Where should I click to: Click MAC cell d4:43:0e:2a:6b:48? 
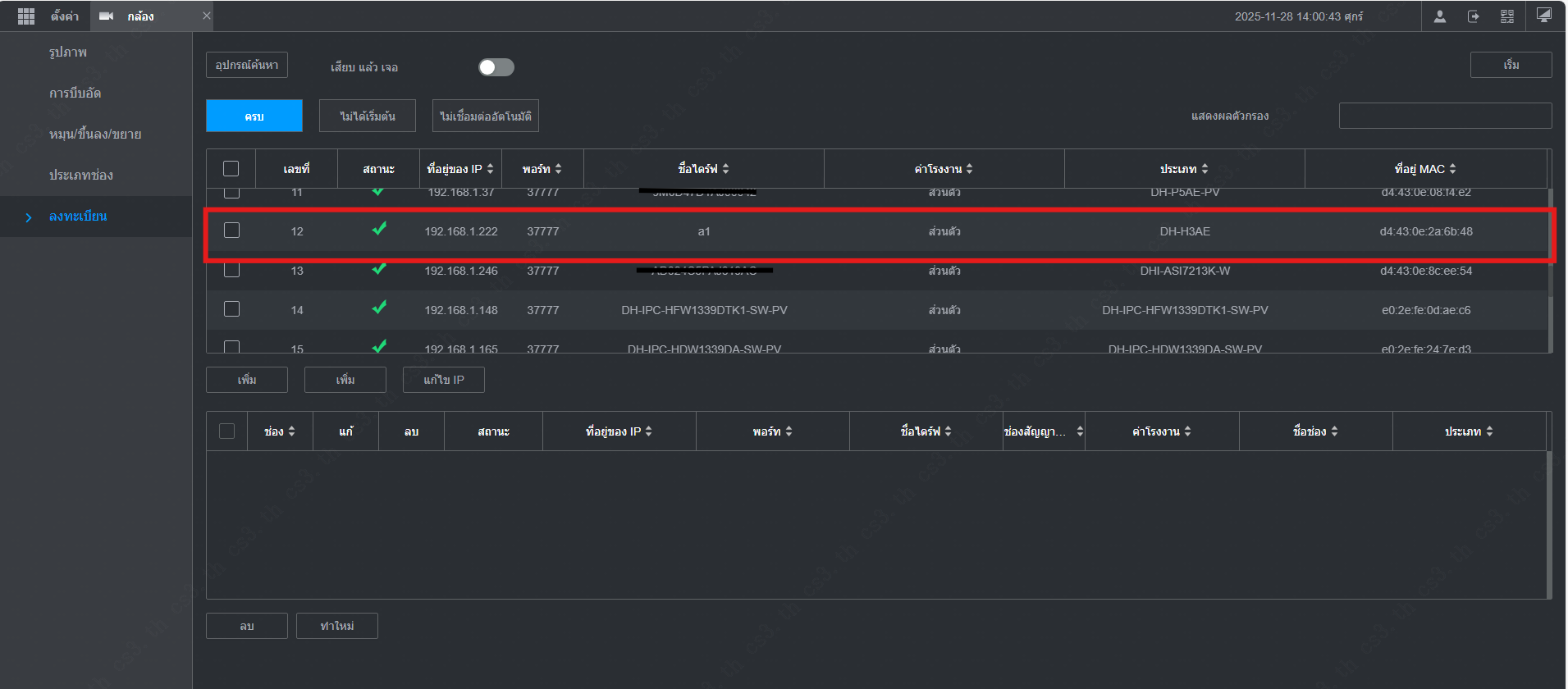(x=1426, y=231)
